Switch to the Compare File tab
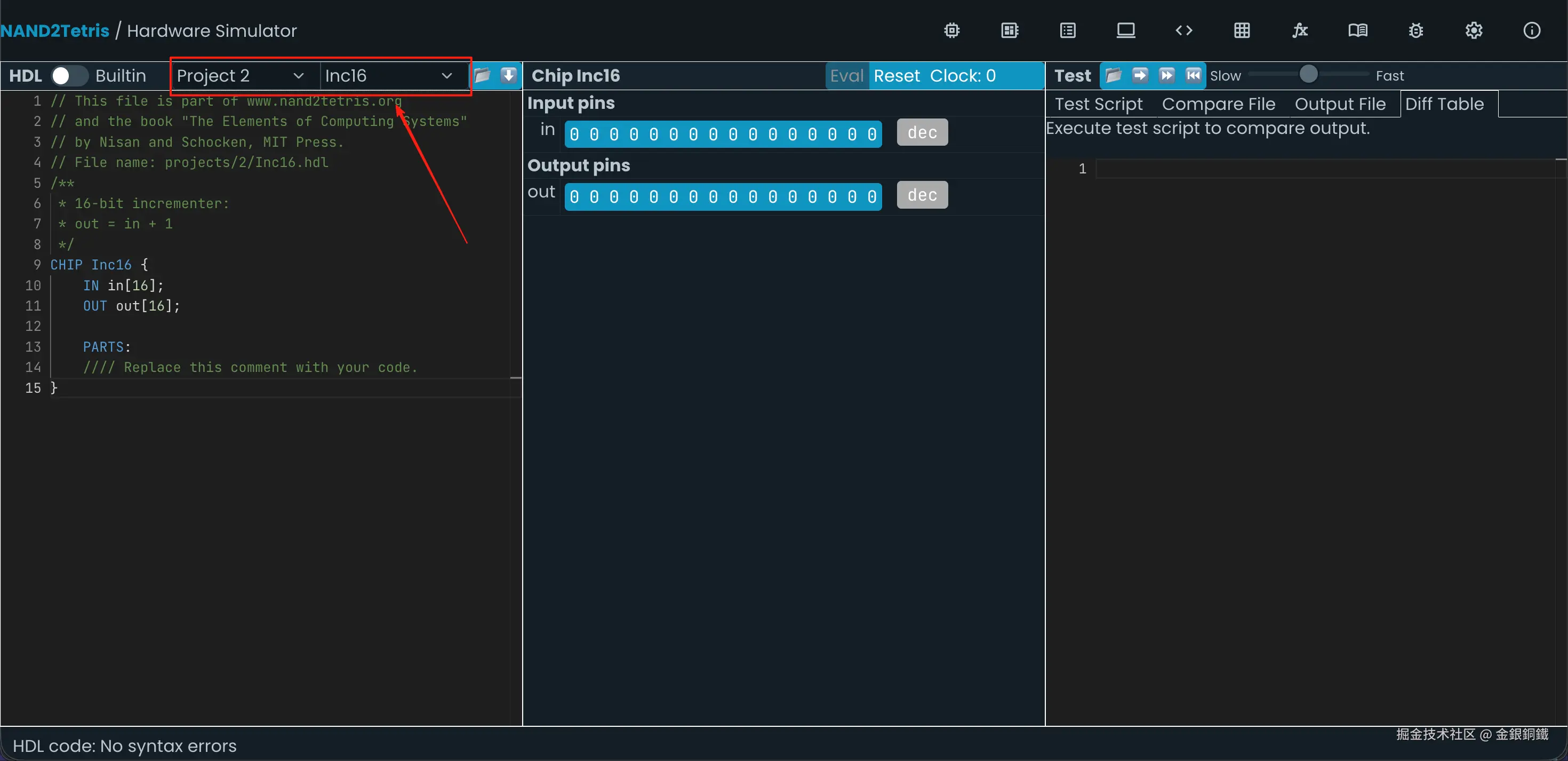The height and width of the screenshot is (761, 1568). pyautogui.click(x=1218, y=104)
